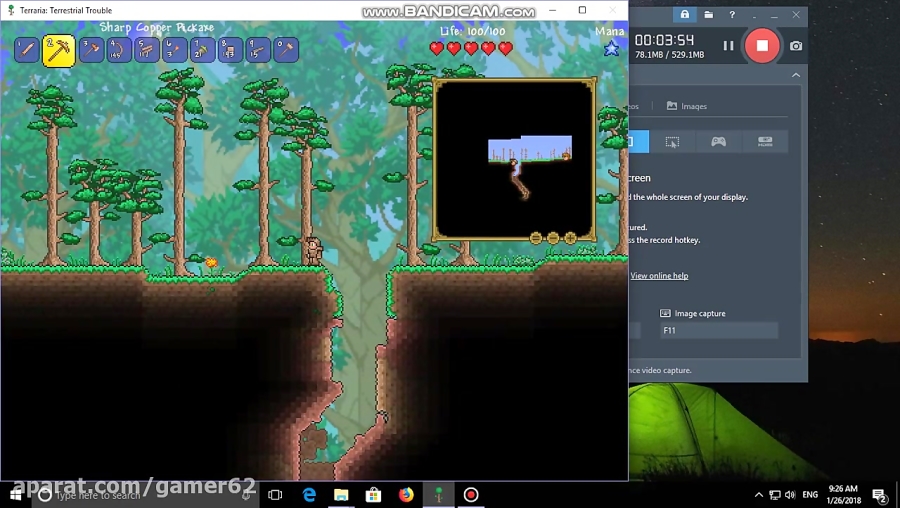
Task: Toggle Bandicam lock window icon
Action: (x=684, y=14)
